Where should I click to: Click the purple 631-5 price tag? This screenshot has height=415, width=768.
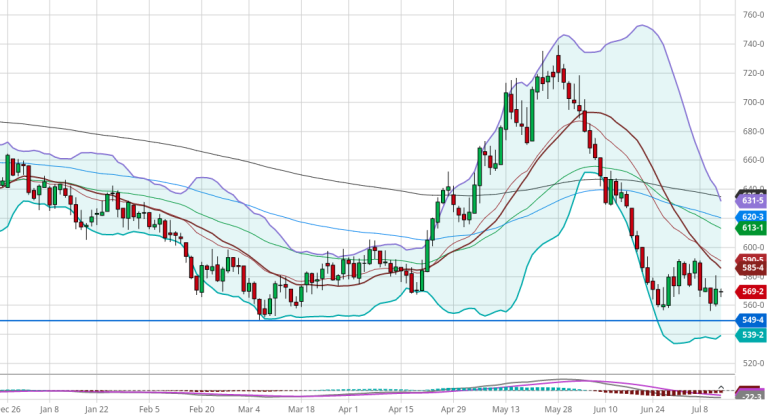(x=752, y=198)
